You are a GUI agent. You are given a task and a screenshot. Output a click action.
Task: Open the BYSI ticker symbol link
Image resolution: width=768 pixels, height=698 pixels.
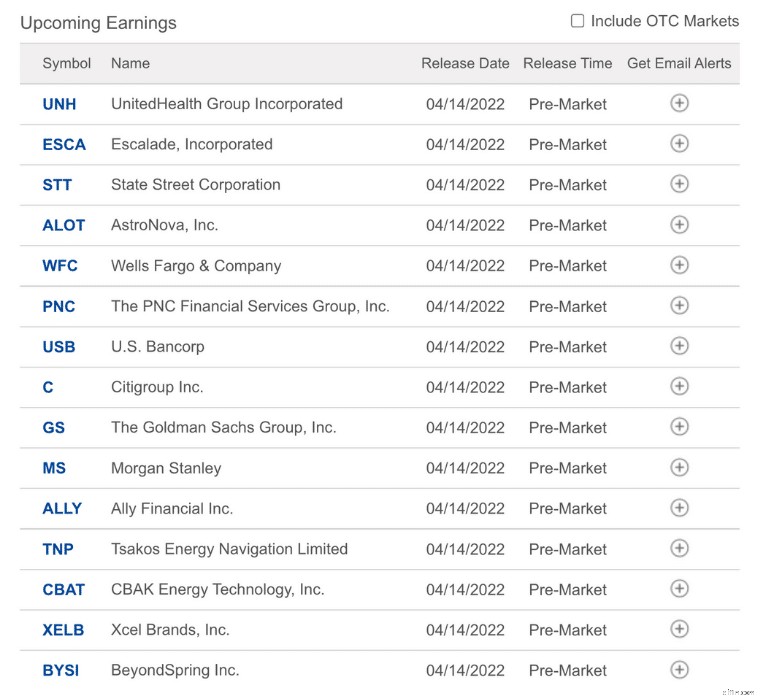tap(61, 671)
